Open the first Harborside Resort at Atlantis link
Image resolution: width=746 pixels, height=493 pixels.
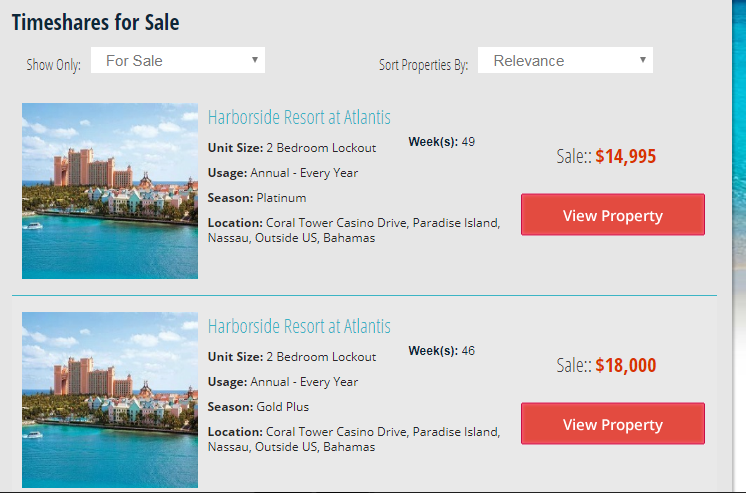[299, 117]
